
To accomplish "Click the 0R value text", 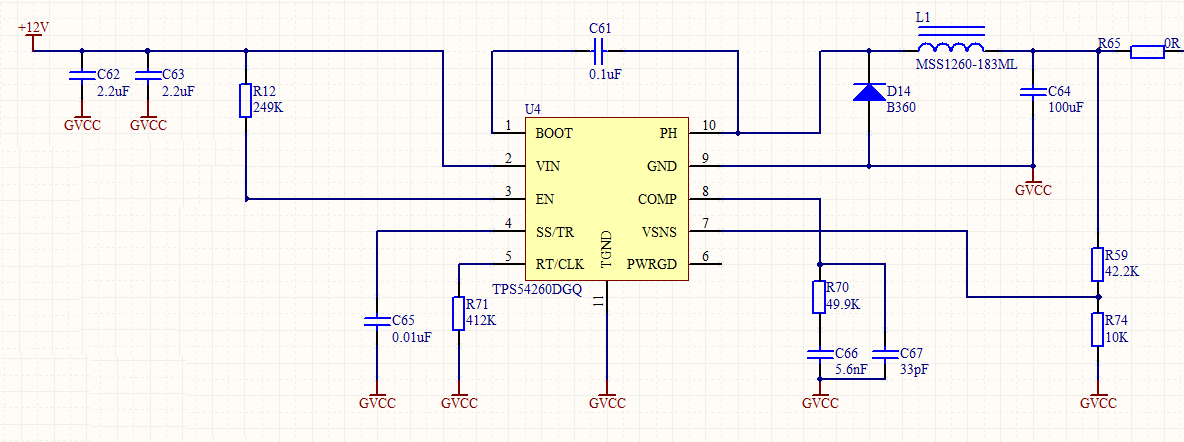I will [1172, 44].
